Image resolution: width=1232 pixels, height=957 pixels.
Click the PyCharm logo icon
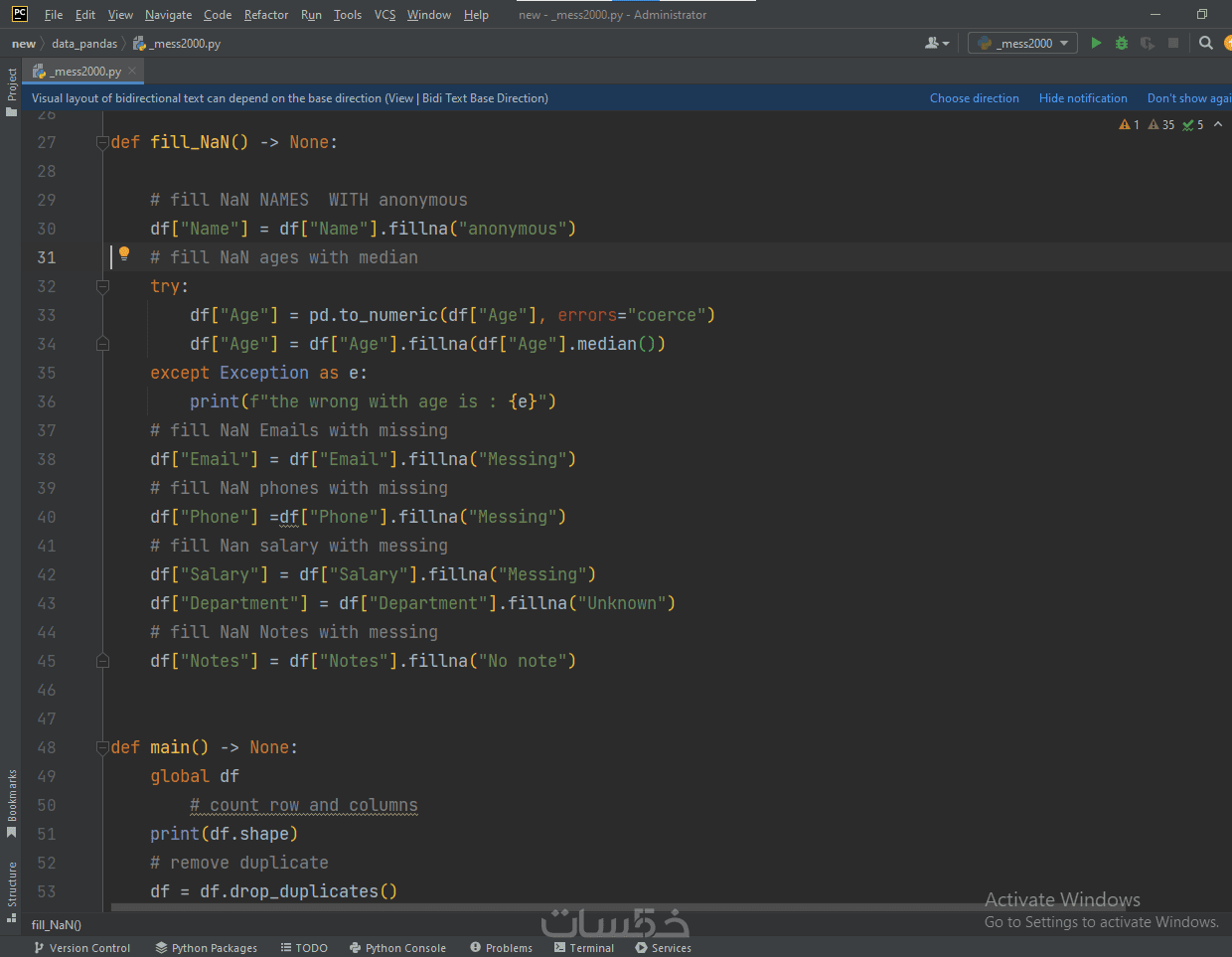(x=19, y=14)
